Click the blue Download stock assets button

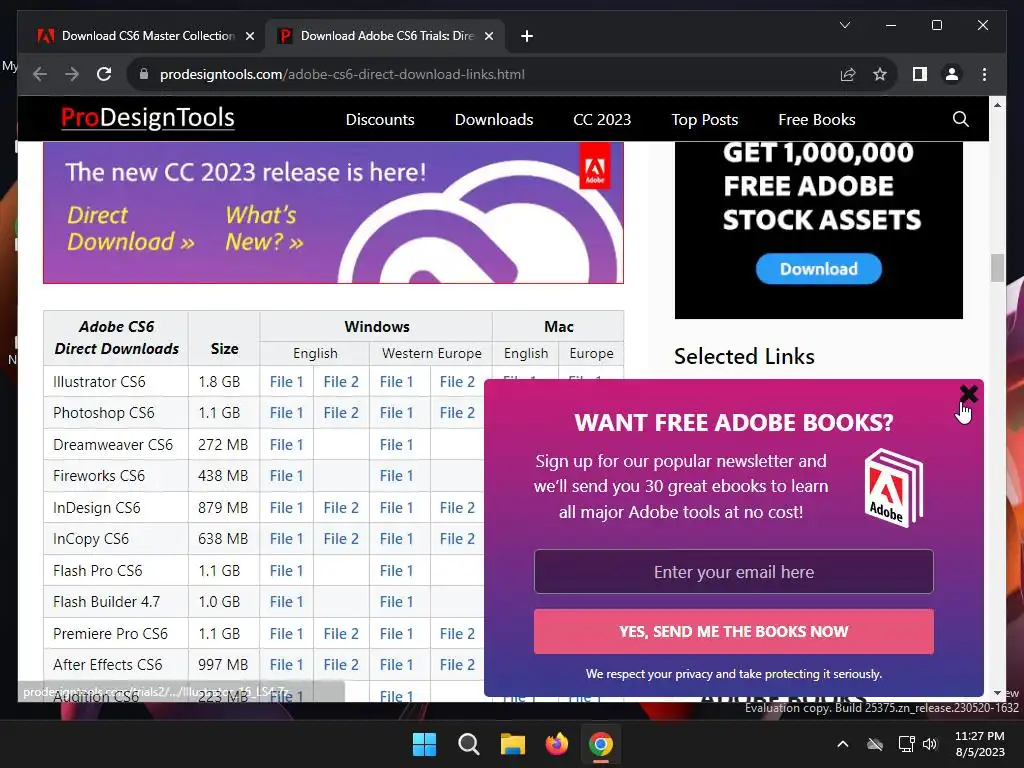pos(818,268)
